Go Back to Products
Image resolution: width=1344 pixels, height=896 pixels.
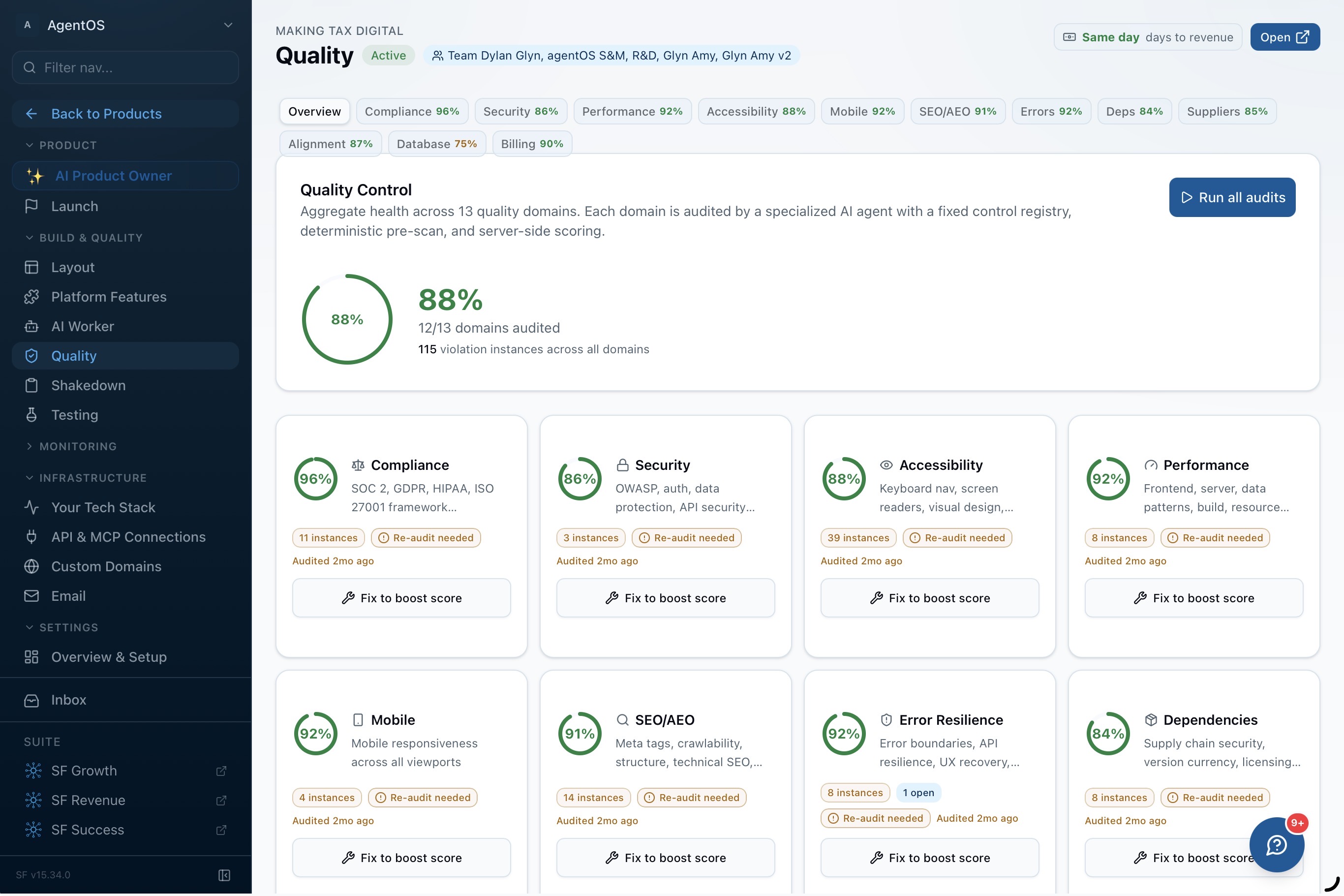[125, 114]
